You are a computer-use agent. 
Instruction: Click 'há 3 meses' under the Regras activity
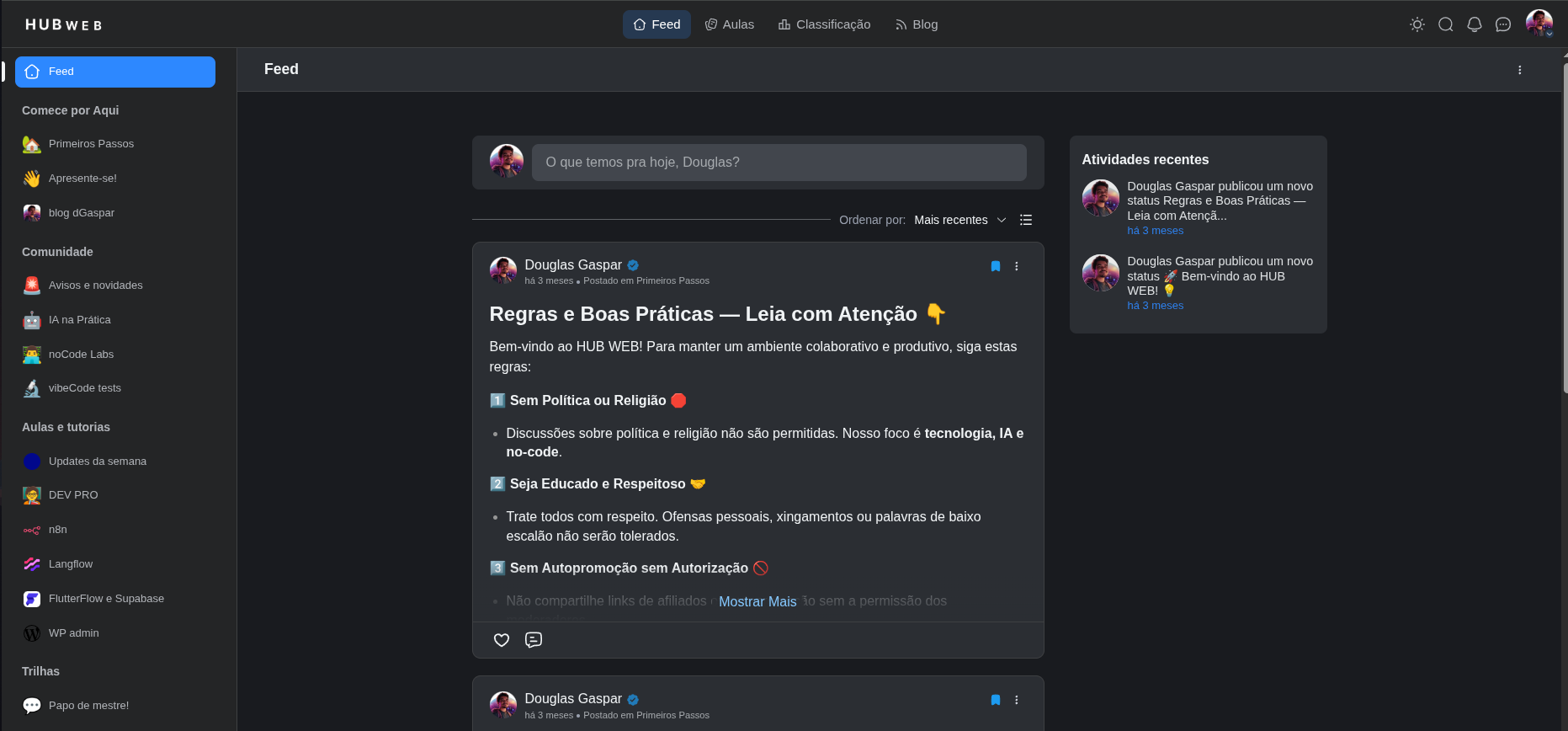[1155, 231]
